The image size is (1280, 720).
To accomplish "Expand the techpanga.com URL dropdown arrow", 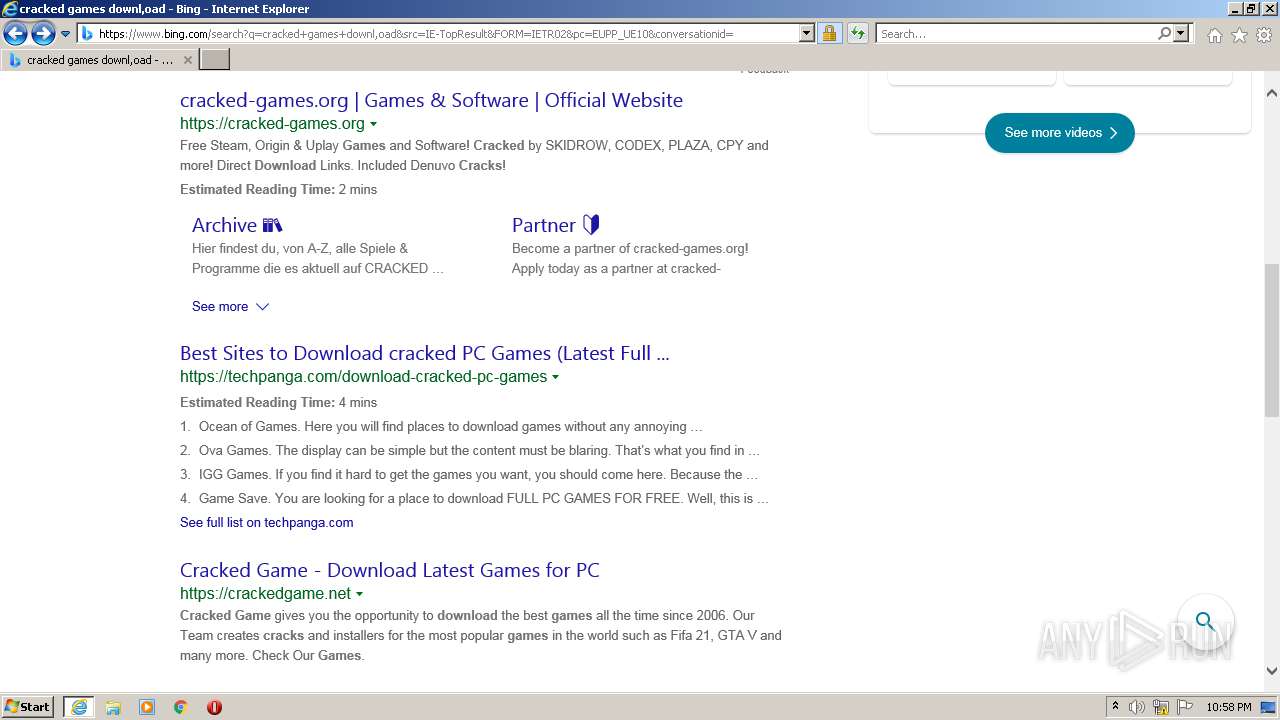I will click(555, 377).
